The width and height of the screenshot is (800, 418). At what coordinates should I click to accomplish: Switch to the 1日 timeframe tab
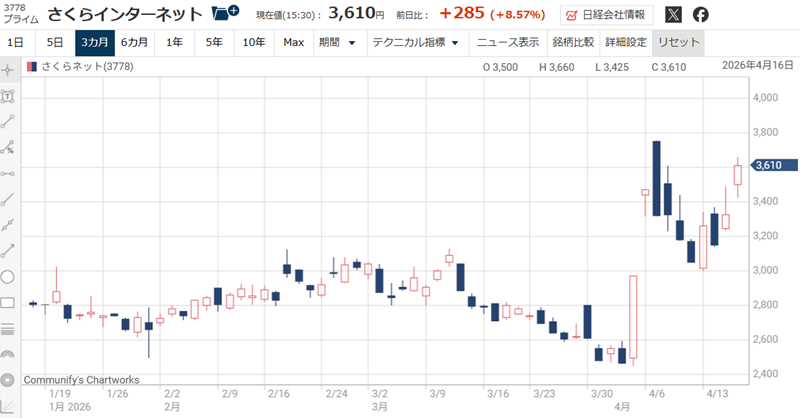coord(16,43)
